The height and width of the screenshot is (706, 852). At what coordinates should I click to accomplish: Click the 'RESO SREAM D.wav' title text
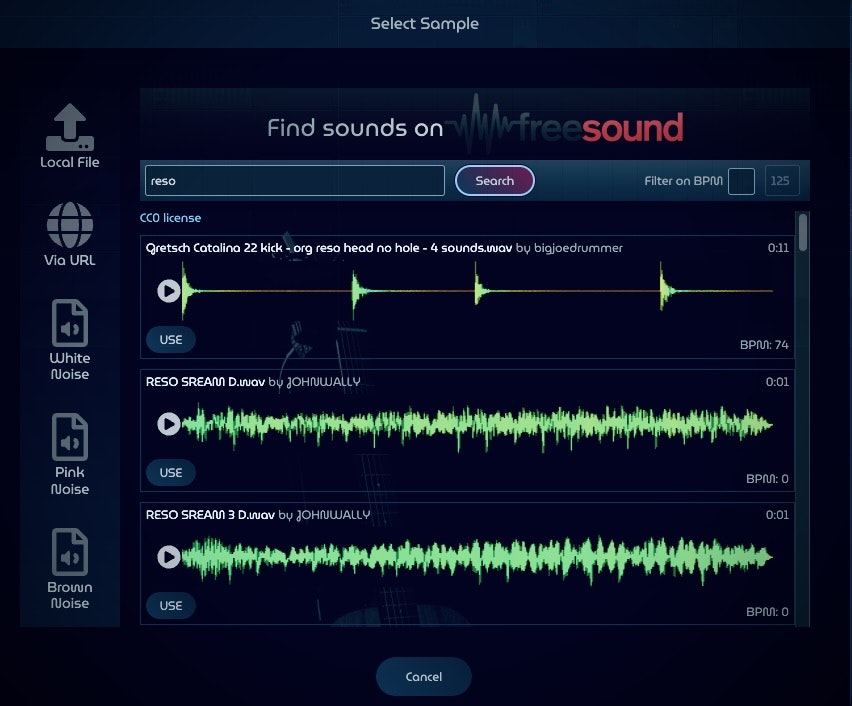[205, 382]
